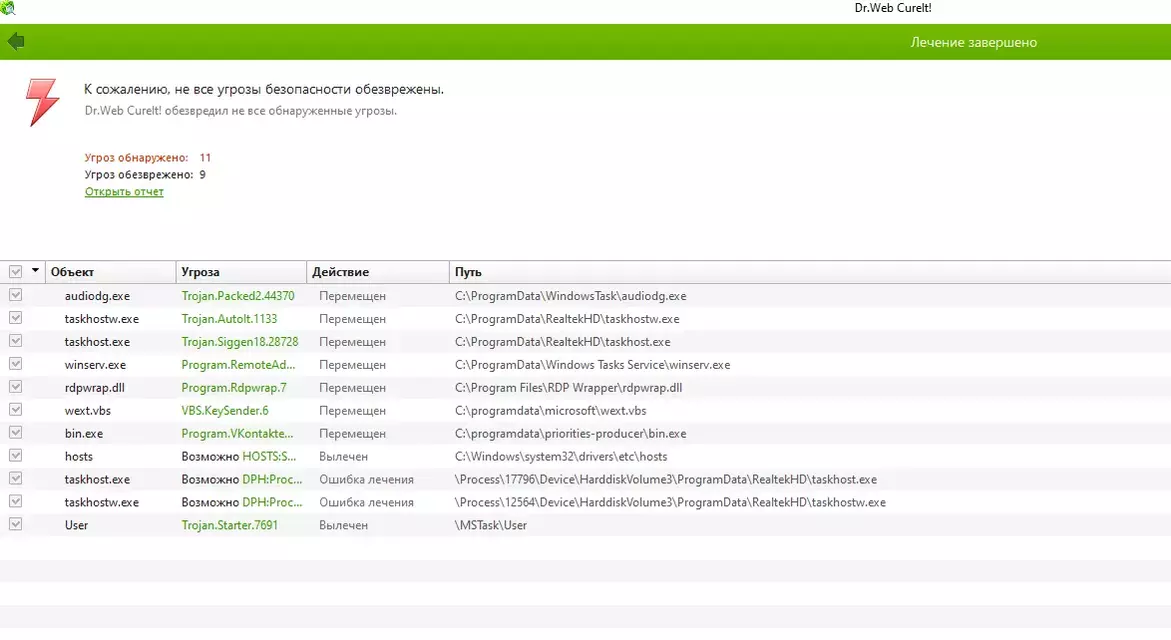Click 'Ошибка лечения' in Process 17796 row
The image size is (1171, 640).
[366, 479]
